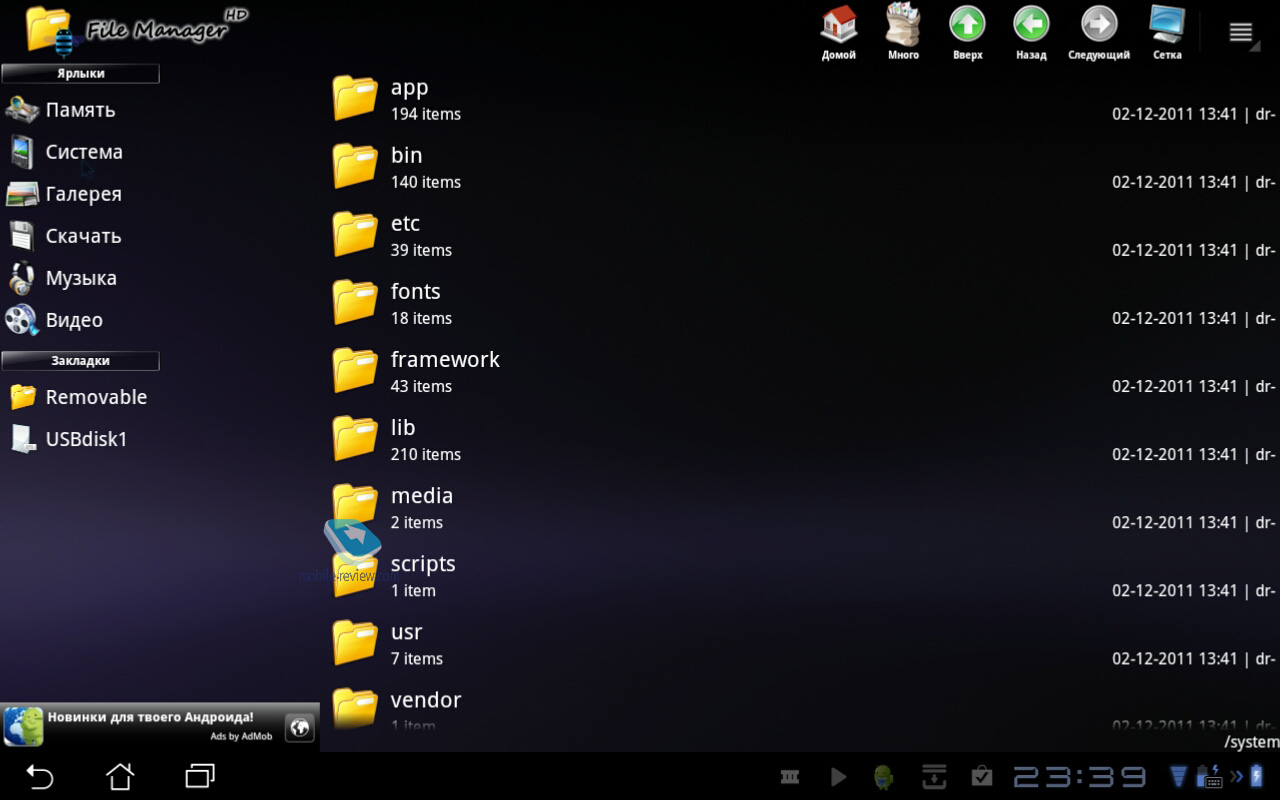Open the system clock 23:39
The image size is (1280, 800).
1080,776
